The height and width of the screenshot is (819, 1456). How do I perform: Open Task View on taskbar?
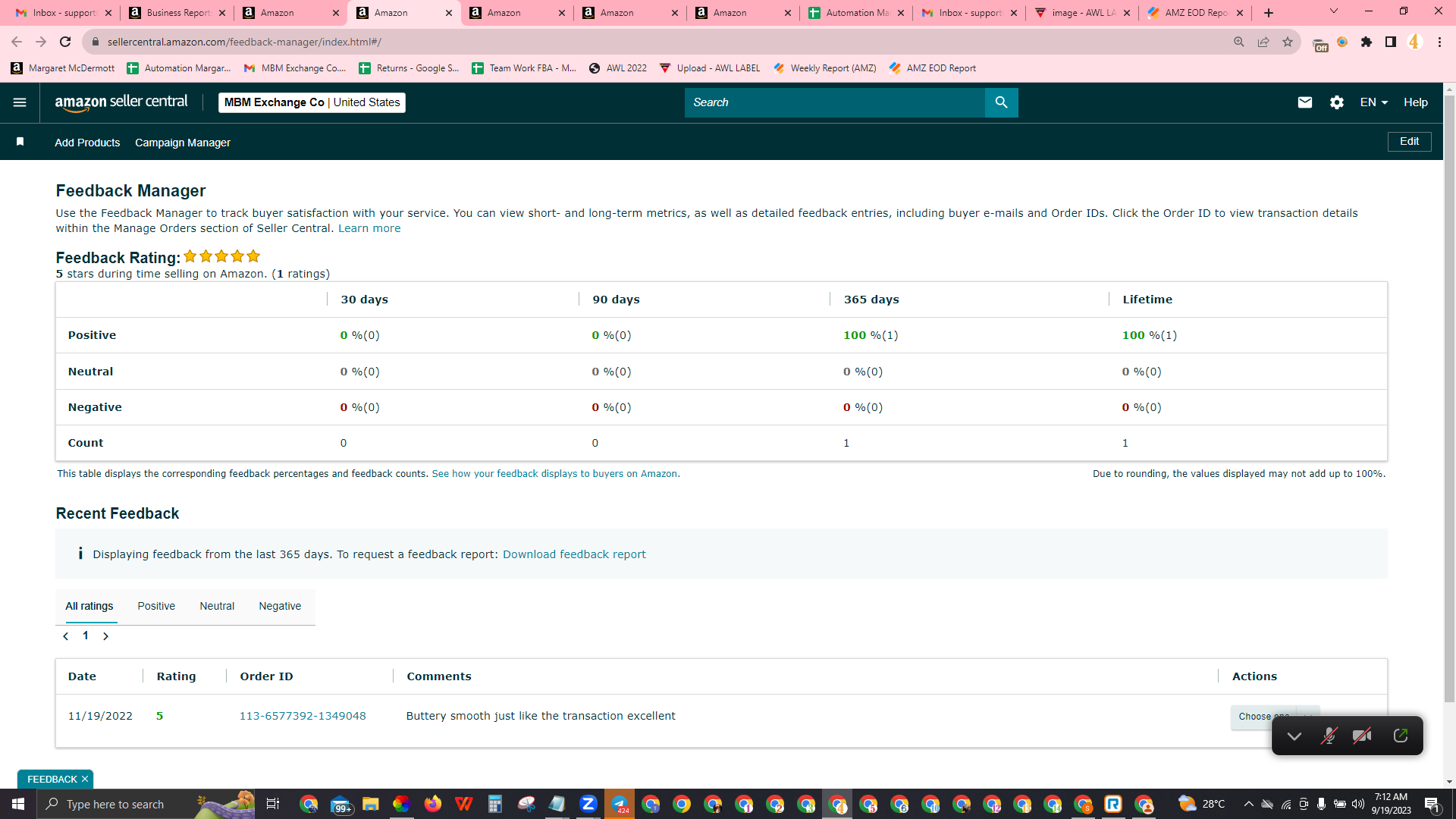pos(273,804)
